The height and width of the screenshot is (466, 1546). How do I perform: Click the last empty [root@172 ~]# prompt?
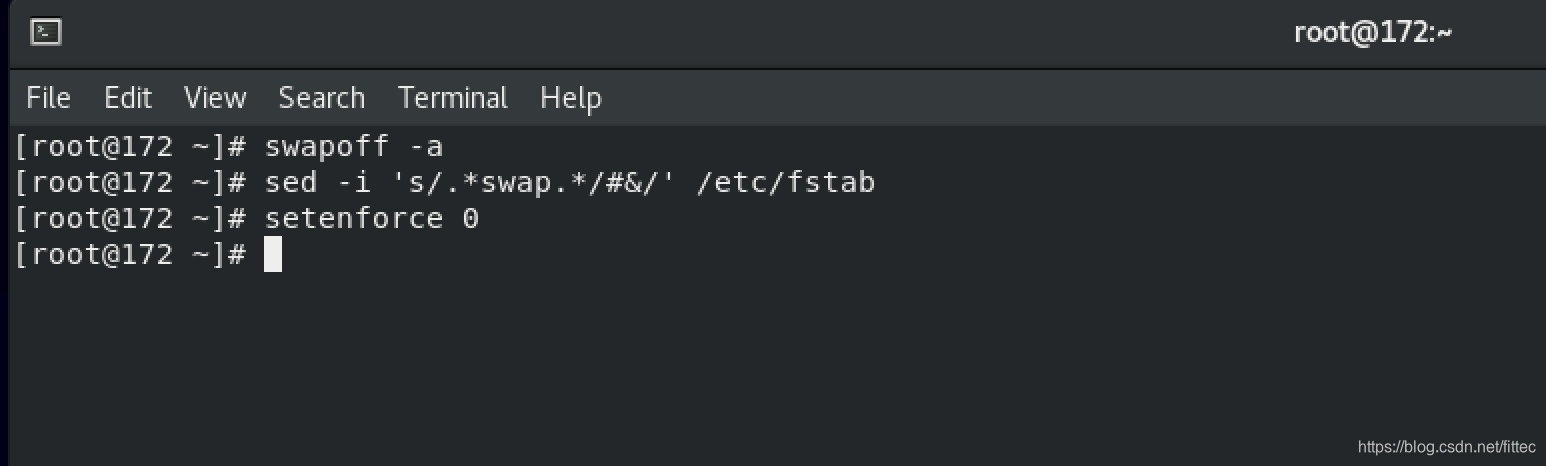[130, 254]
